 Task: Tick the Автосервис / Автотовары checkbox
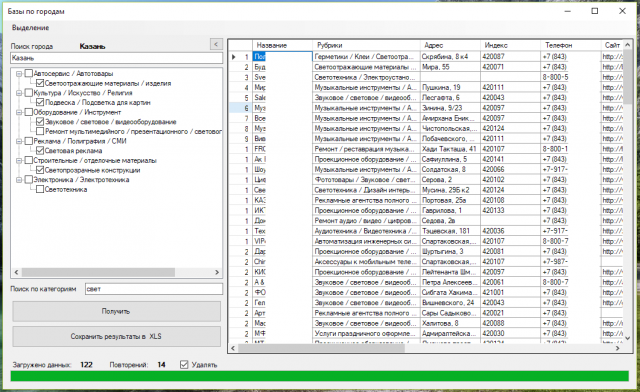click(29, 74)
